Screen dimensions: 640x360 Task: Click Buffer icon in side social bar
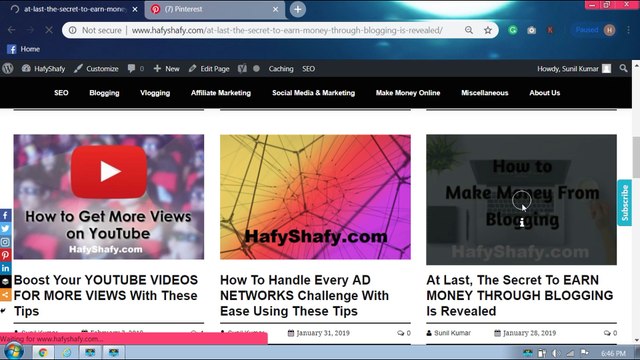(x=5, y=281)
